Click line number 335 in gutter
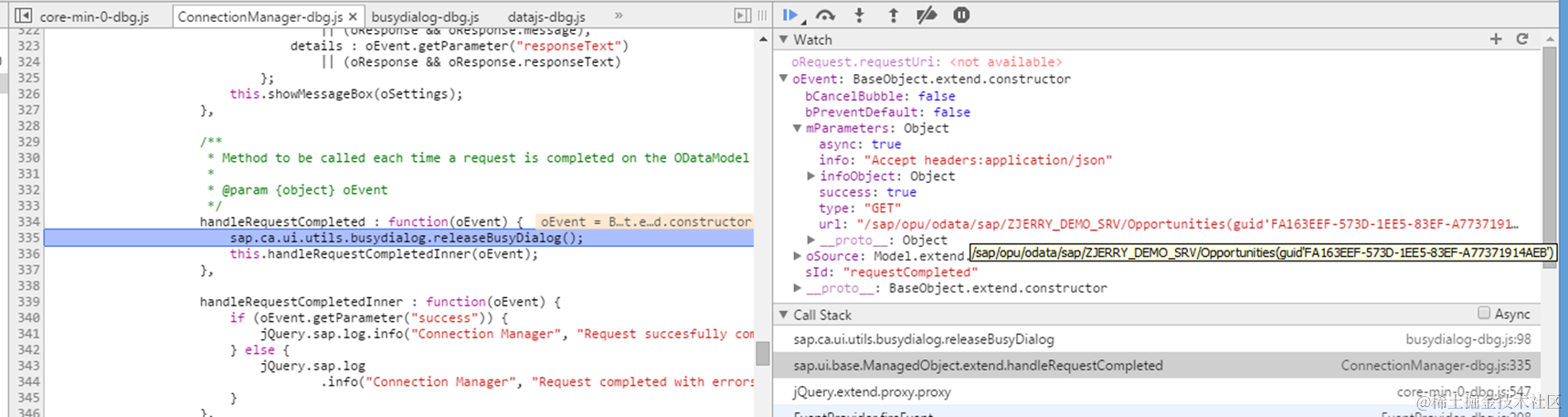The image size is (1568, 417). point(27,238)
